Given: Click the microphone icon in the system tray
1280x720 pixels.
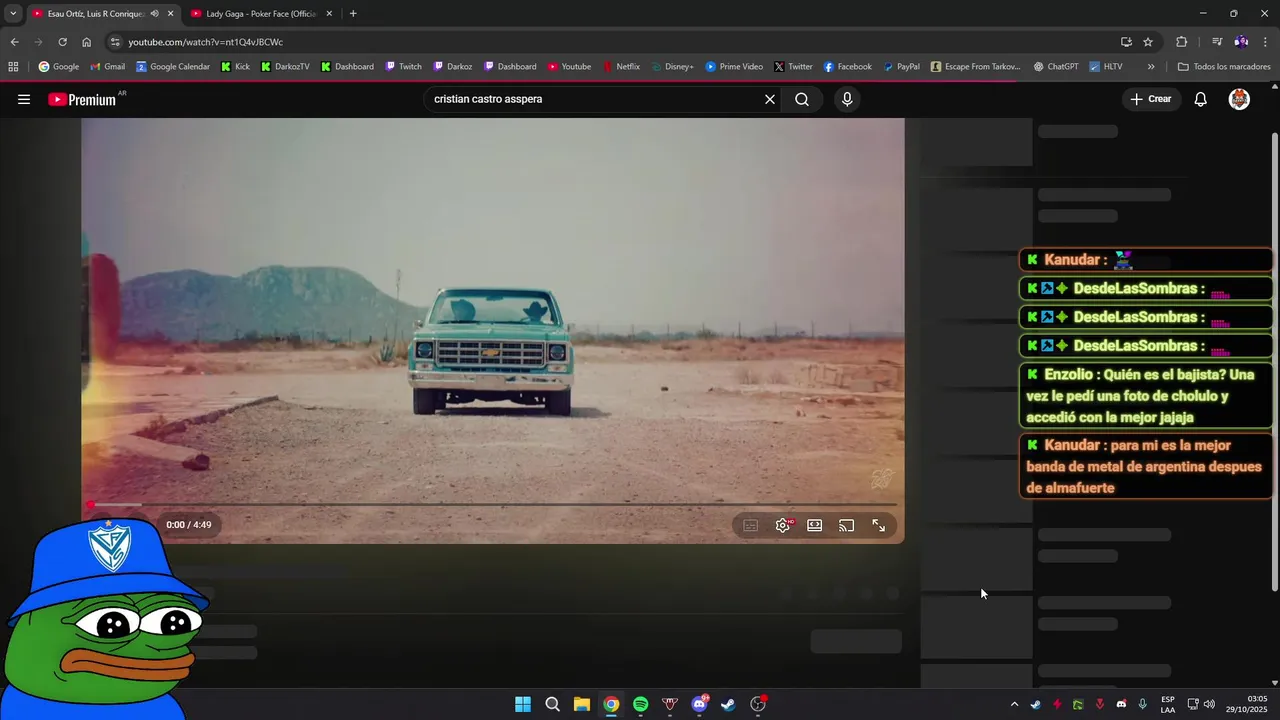Looking at the screenshot, I should point(1142,704).
